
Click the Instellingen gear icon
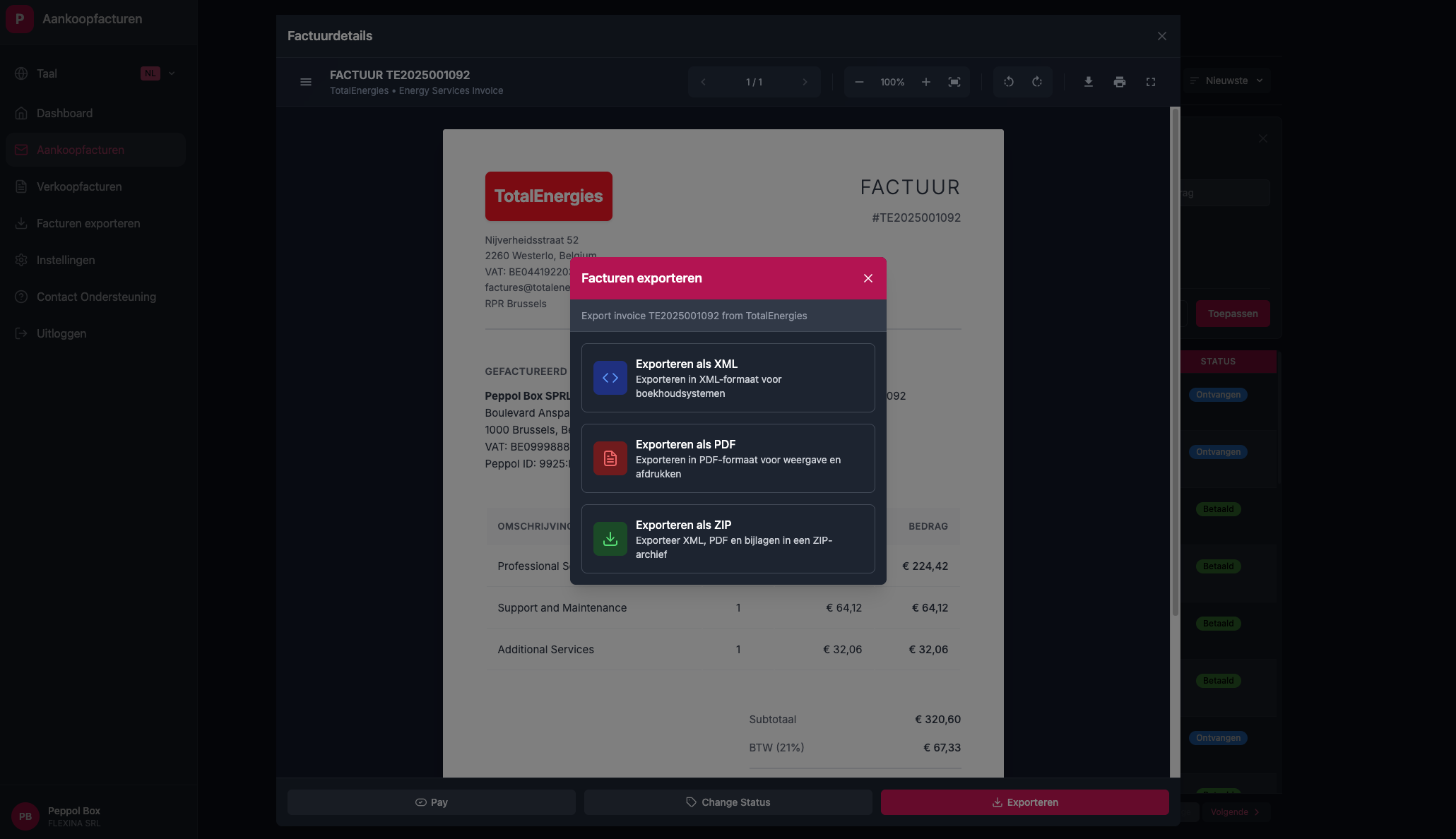[21, 260]
